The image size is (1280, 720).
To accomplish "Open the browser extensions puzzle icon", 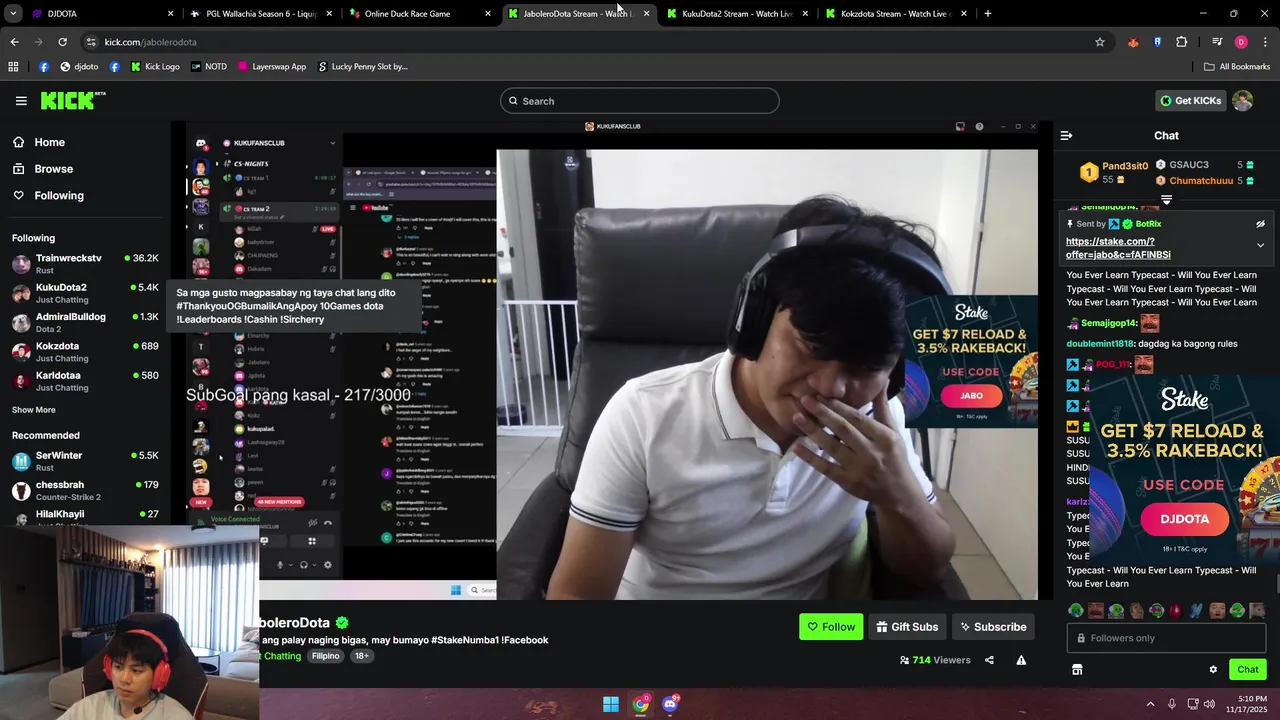I will (x=1181, y=42).
